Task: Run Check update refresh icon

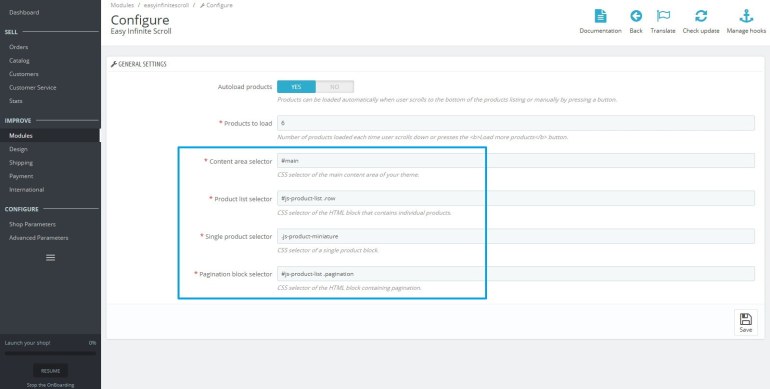Action: tap(701, 16)
